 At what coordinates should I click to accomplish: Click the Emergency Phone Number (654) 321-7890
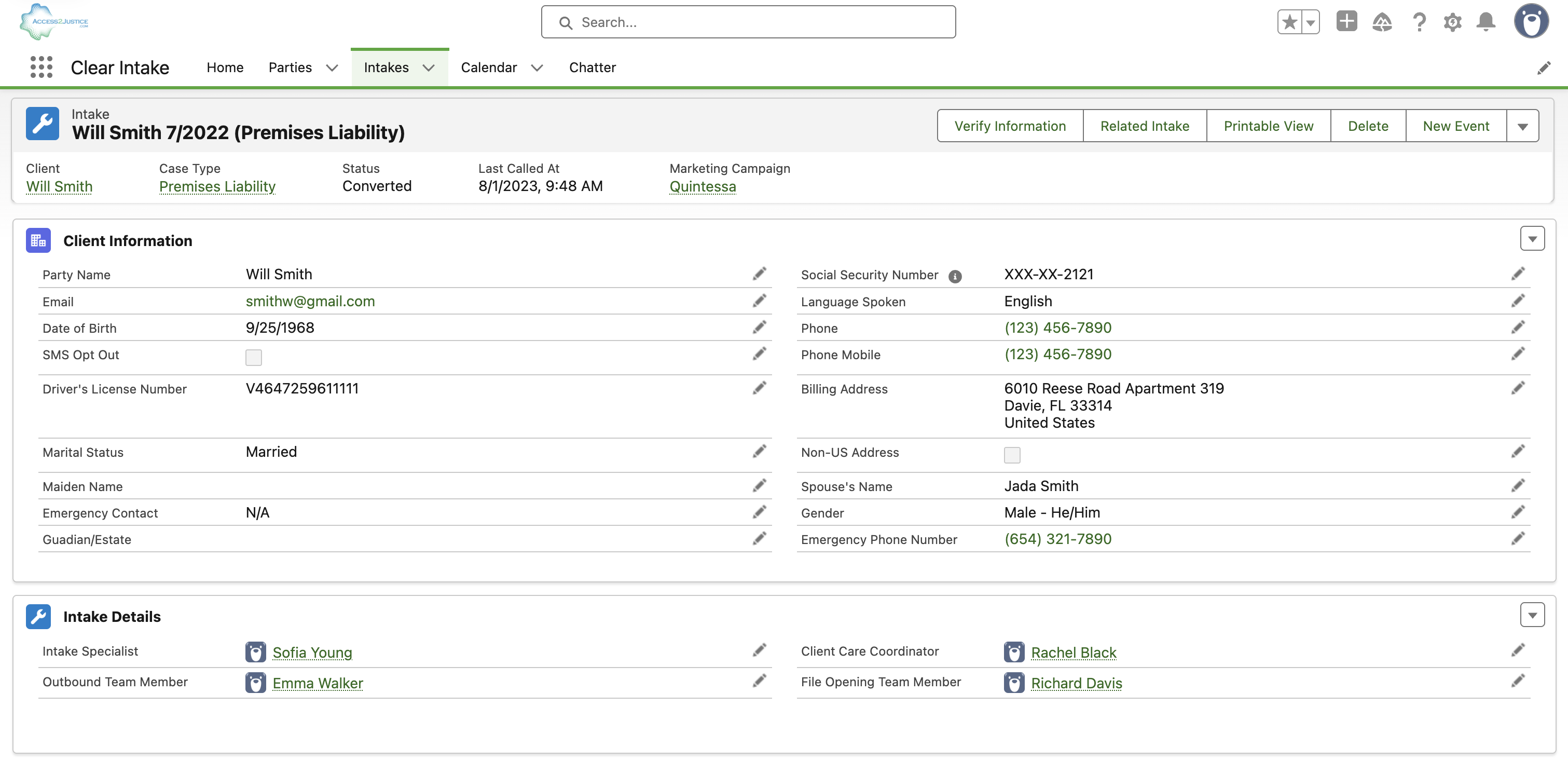pyautogui.click(x=1058, y=539)
